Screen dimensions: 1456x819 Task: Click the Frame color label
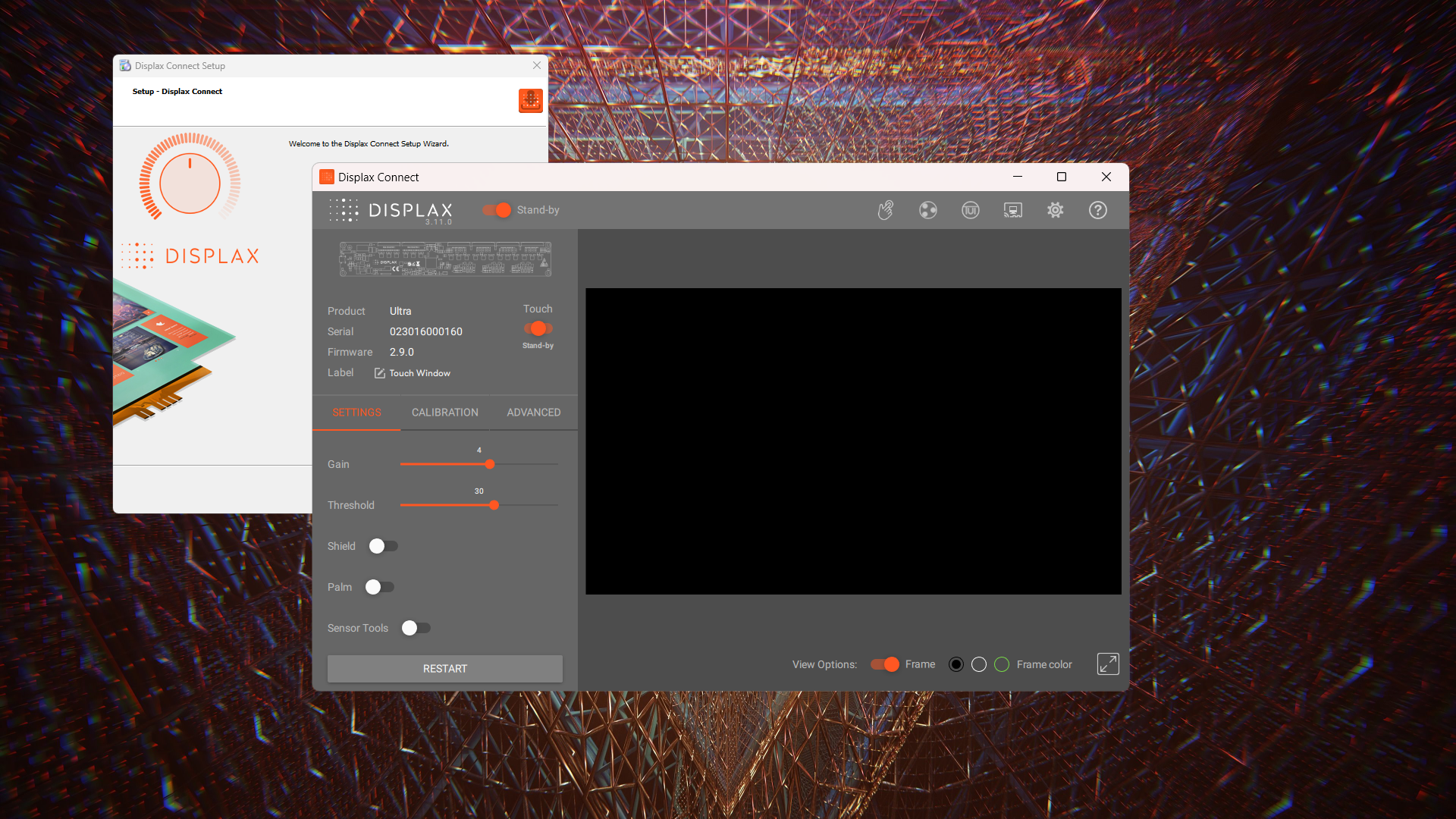point(1044,664)
